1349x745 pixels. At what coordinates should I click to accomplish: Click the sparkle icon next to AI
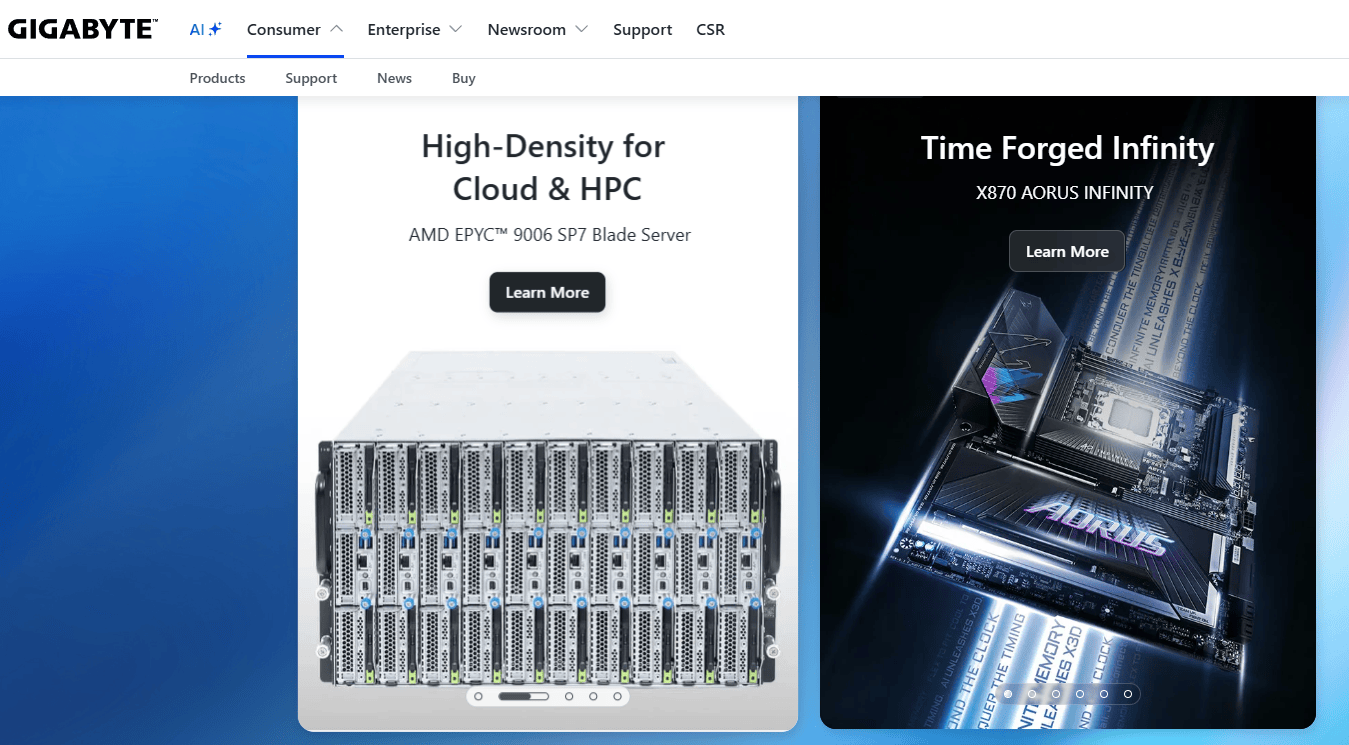(215, 29)
